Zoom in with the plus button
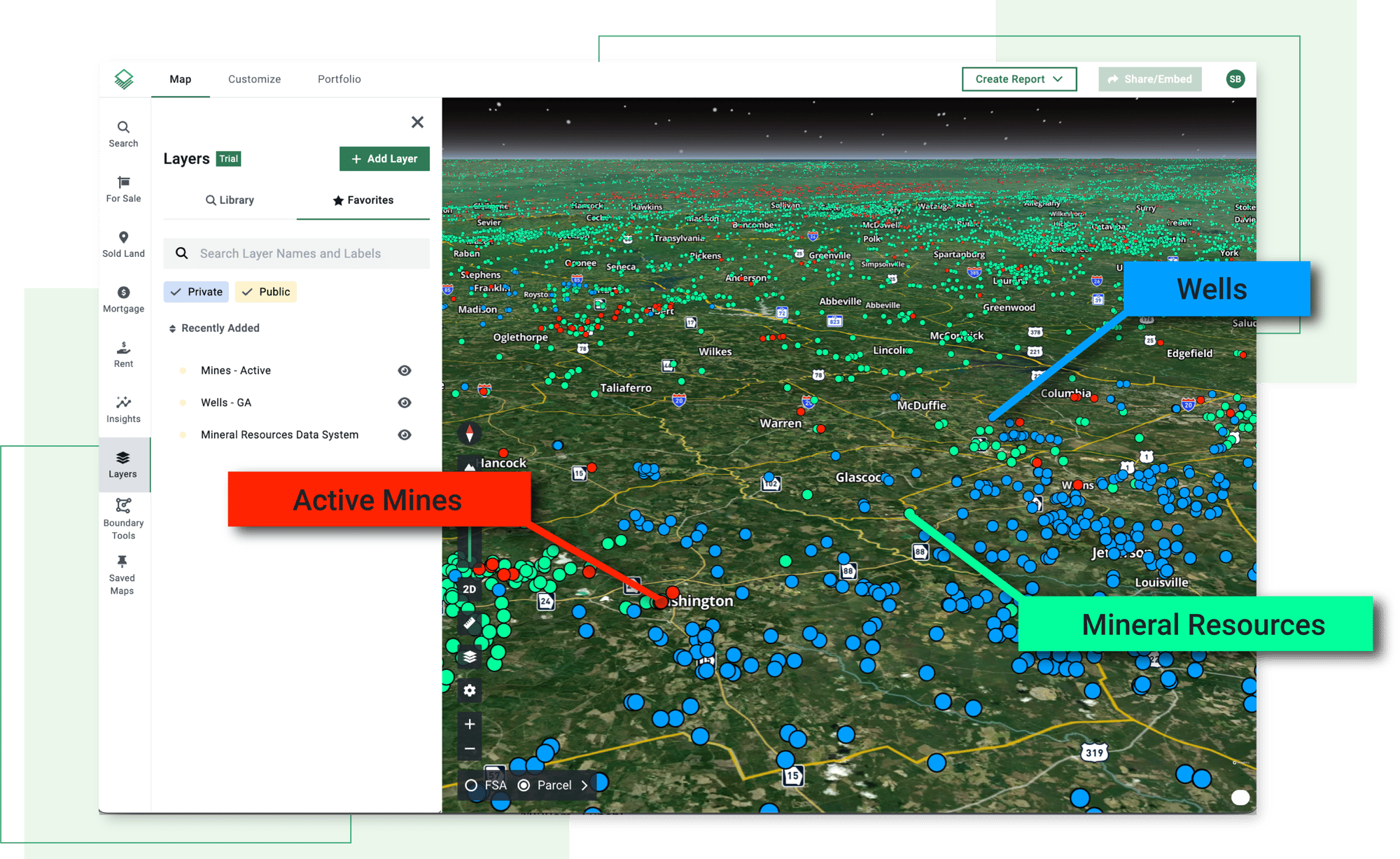This screenshot has width=1400, height=859. pos(470,724)
